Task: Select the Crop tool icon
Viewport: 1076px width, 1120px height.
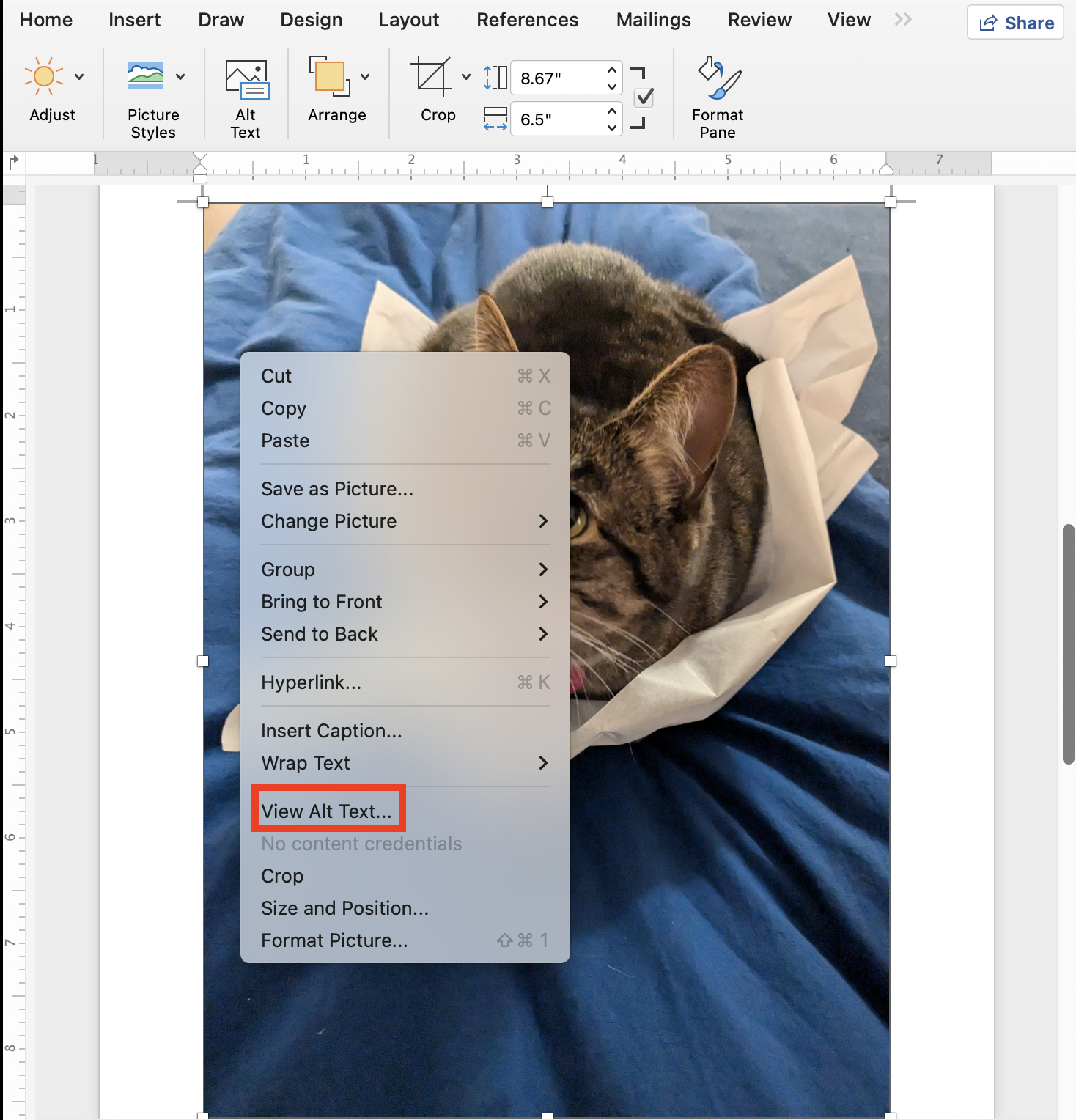Action: (430, 76)
